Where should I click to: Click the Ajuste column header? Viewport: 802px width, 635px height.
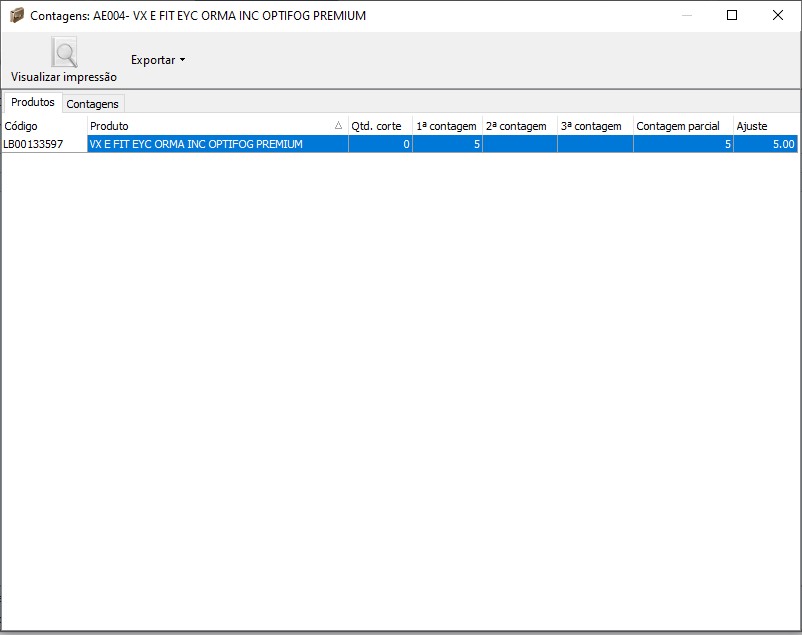tap(765, 126)
